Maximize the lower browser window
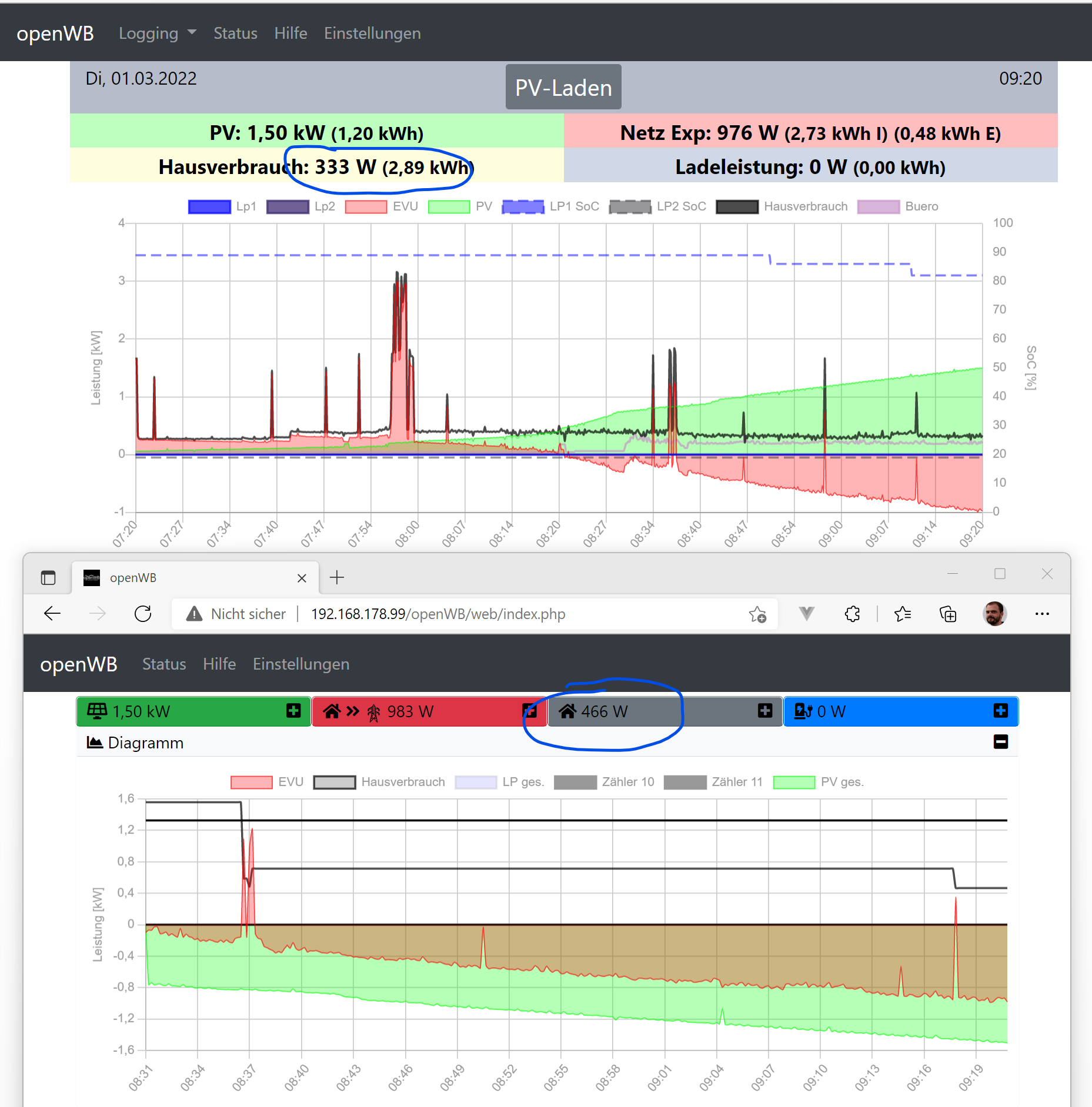 [x=1000, y=574]
